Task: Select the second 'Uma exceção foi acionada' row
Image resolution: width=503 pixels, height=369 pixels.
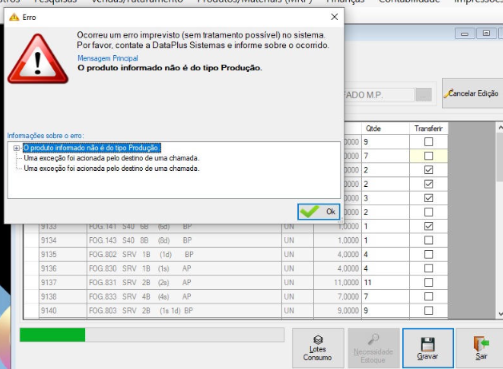Action: [x=111, y=168]
